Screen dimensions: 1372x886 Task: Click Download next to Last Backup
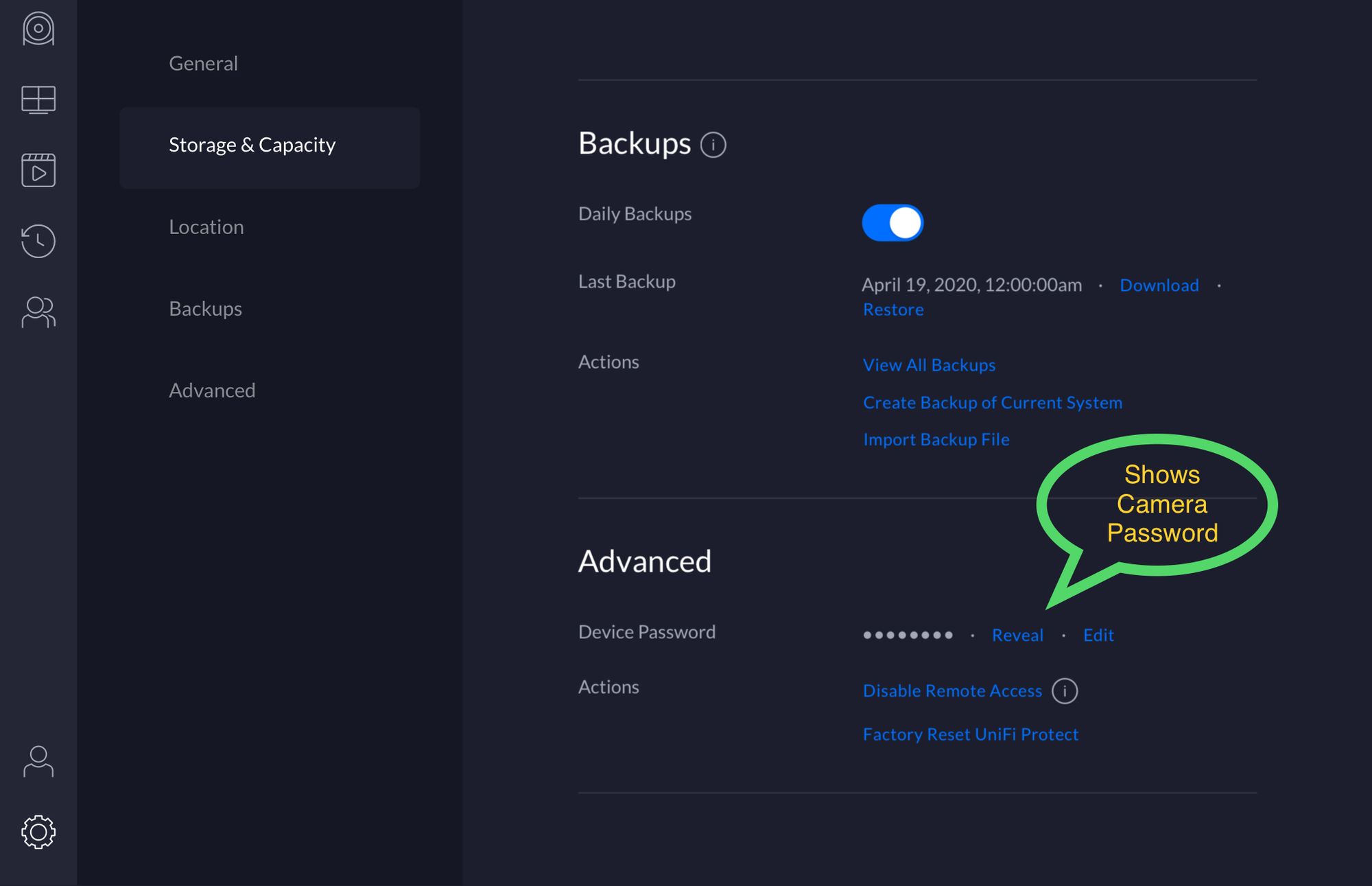click(1158, 284)
